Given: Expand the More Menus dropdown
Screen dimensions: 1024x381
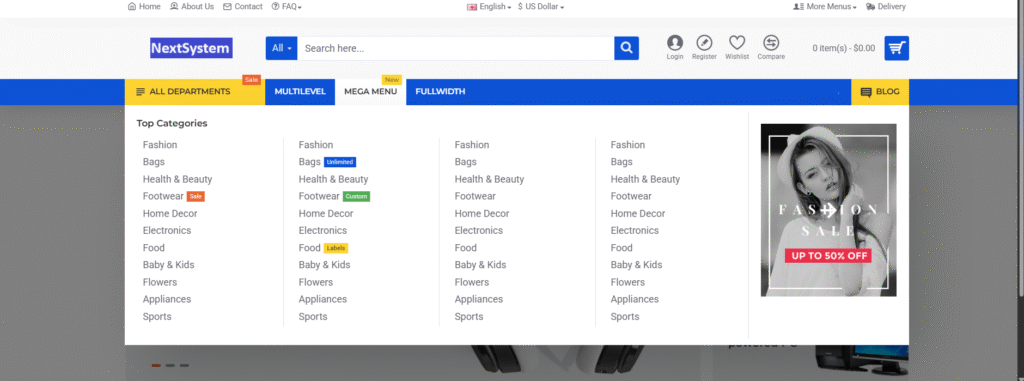Looking at the screenshot, I should pos(825,7).
